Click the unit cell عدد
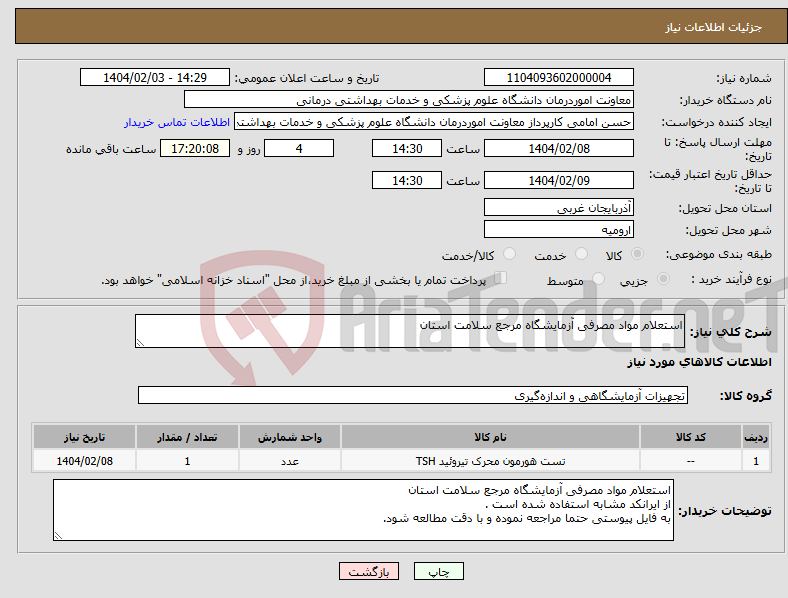Viewport: 788px width, 598px height. click(289, 460)
